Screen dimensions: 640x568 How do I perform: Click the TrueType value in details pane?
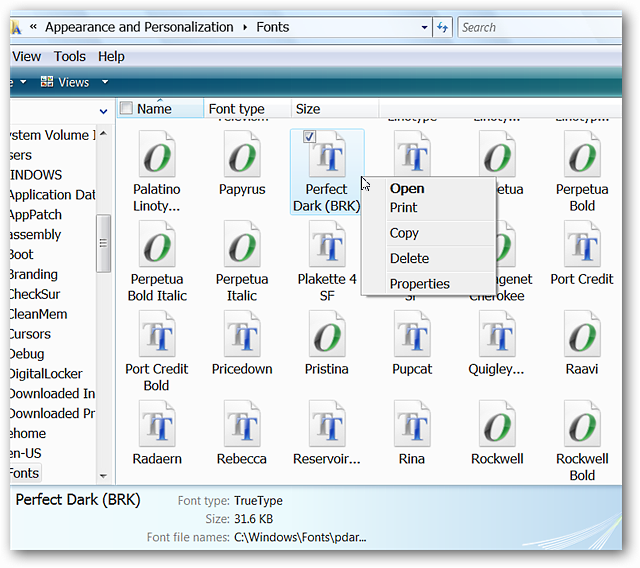pyautogui.click(x=258, y=500)
